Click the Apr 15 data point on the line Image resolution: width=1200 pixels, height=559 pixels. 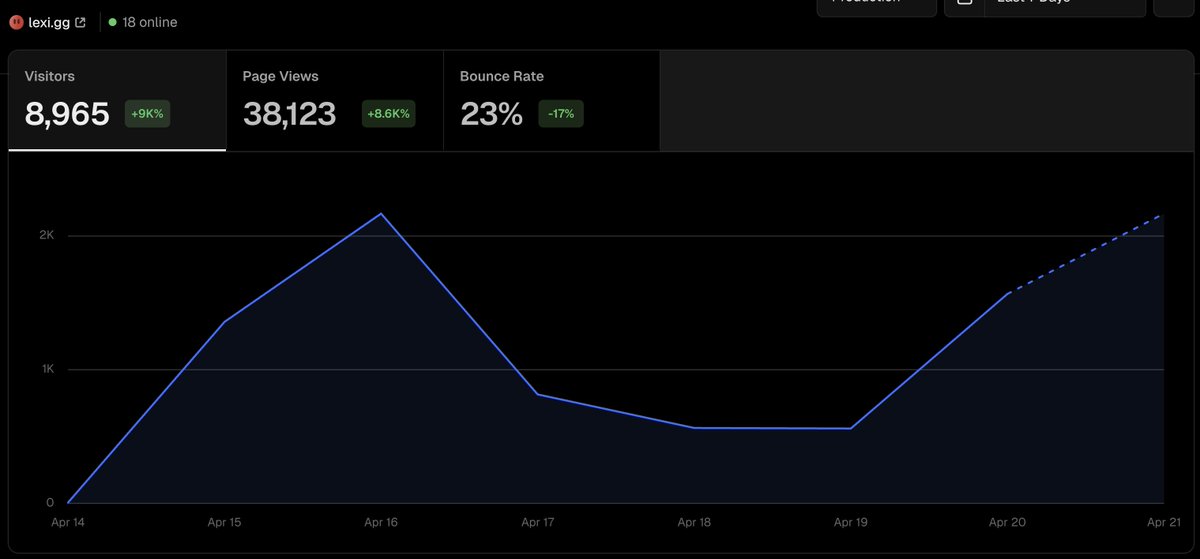point(224,322)
